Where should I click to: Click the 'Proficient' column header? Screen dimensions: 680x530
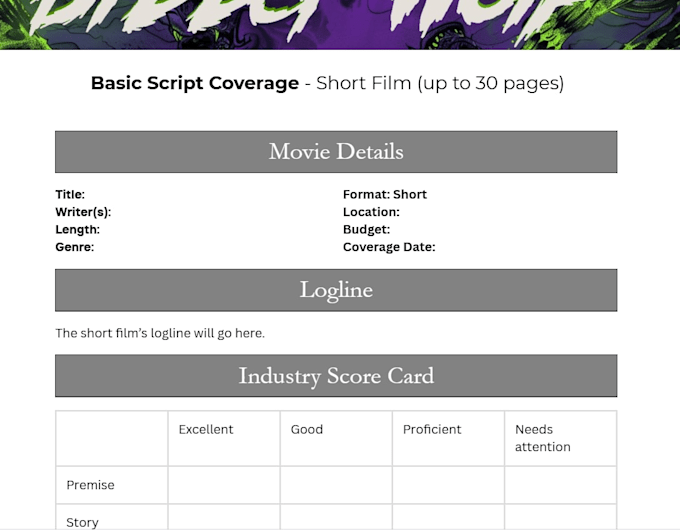point(432,429)
